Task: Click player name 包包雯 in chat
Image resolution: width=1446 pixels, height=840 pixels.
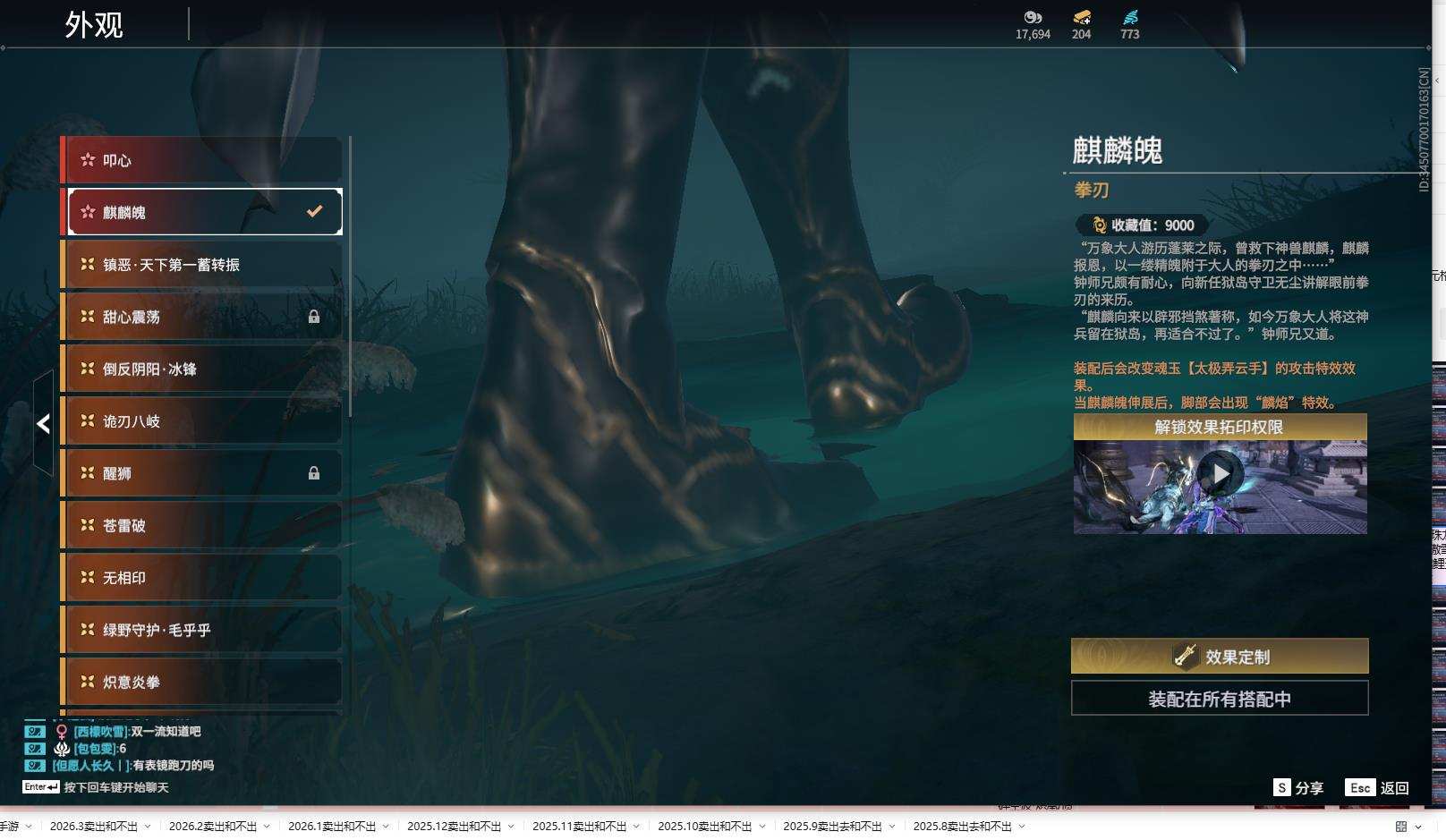Action: pyautogui.click(x=95, y=749)
